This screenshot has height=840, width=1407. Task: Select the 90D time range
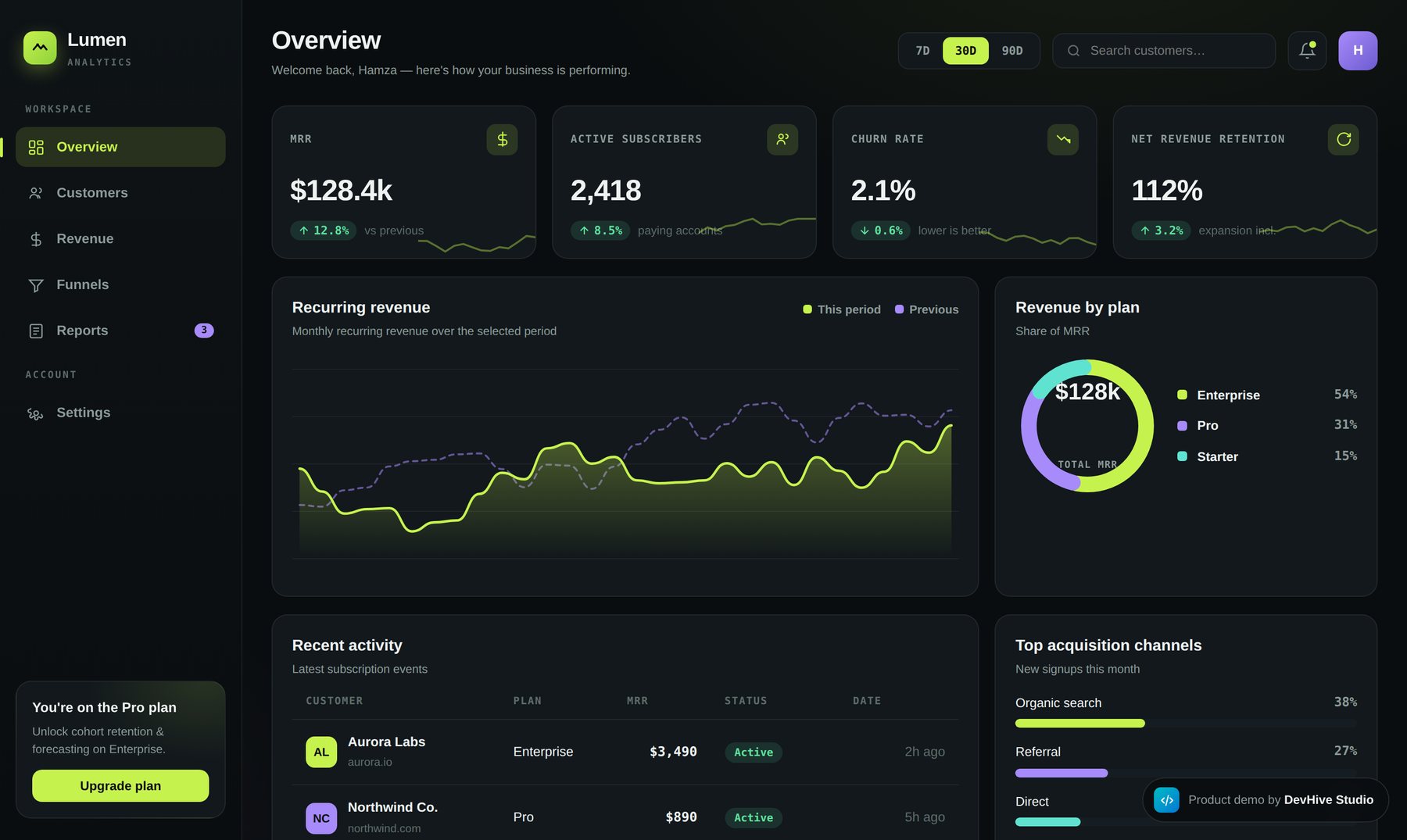tap(1012, 51)
